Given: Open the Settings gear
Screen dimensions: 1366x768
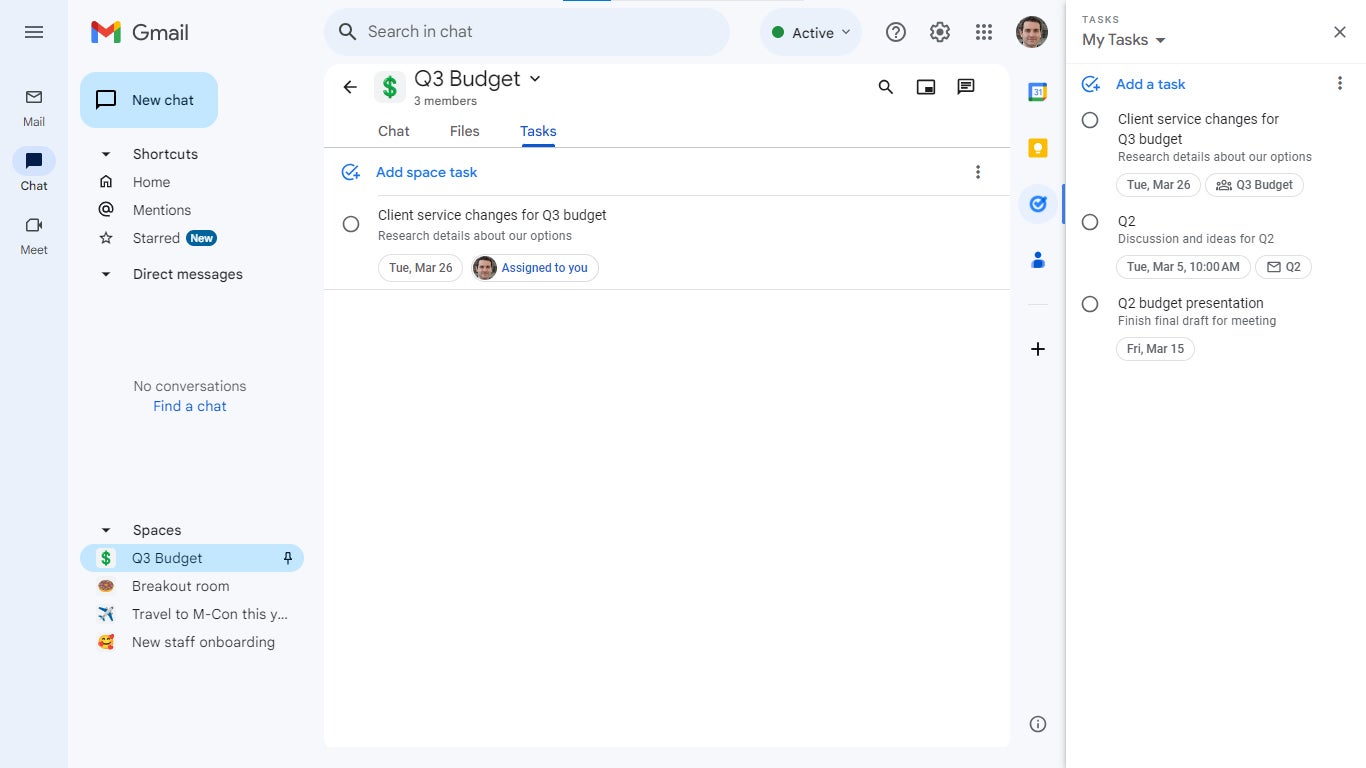Looking at the screenshot, I should [x=940, y=32].
